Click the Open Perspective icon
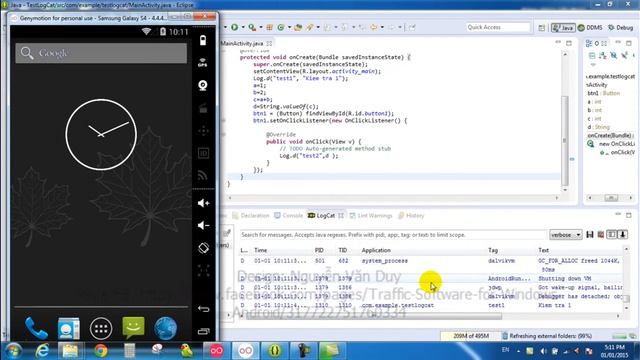The height and width of the screenshot is (360, 640). [542, 28]
